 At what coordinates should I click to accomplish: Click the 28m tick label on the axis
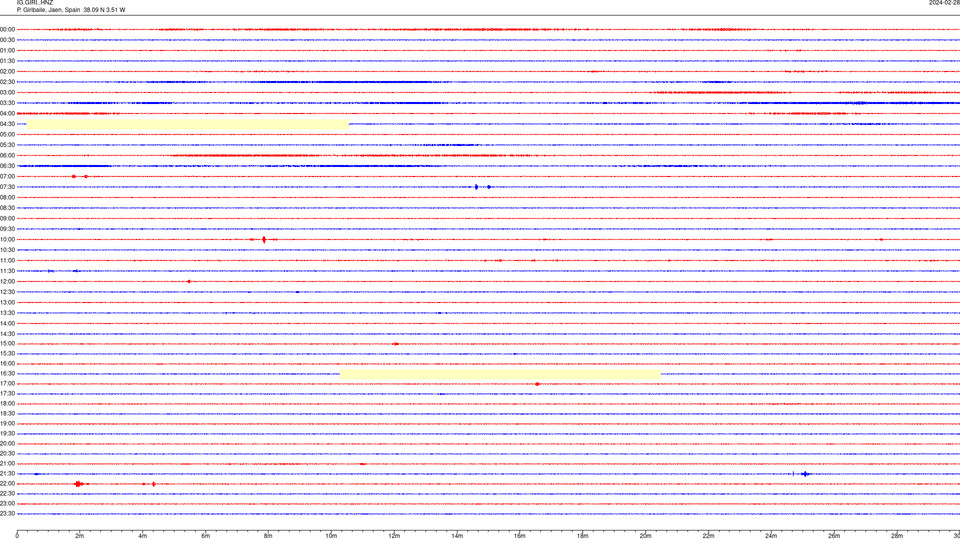click(897, 536)
